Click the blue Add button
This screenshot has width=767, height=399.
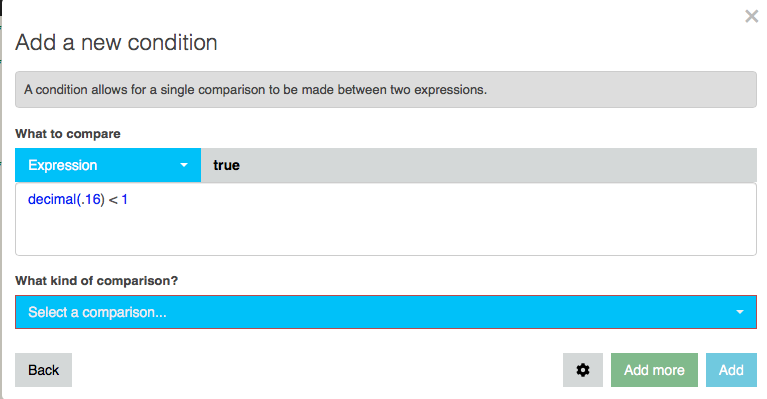tap(731, 370)
